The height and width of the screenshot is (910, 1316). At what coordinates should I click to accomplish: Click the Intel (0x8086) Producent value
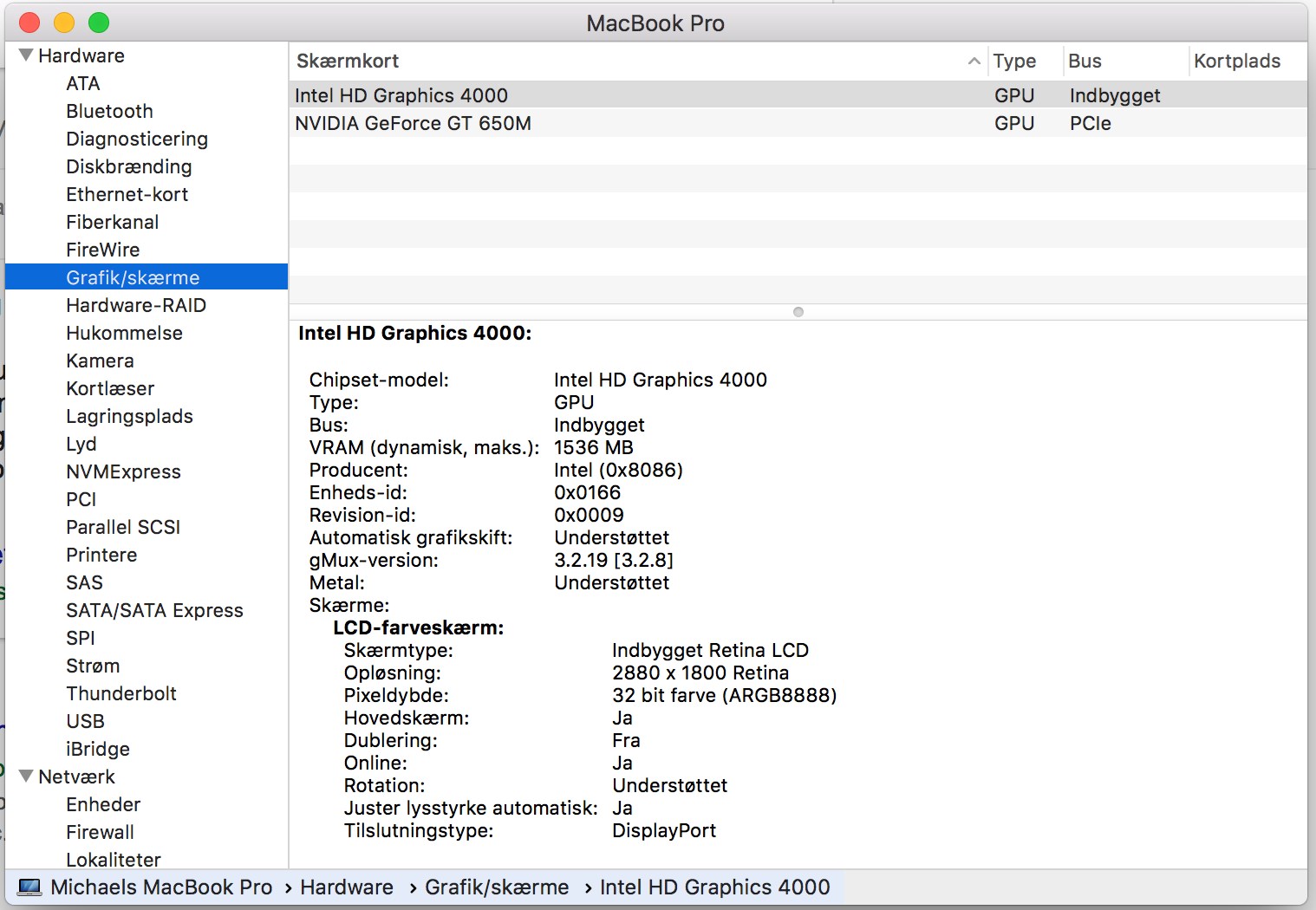619,470
